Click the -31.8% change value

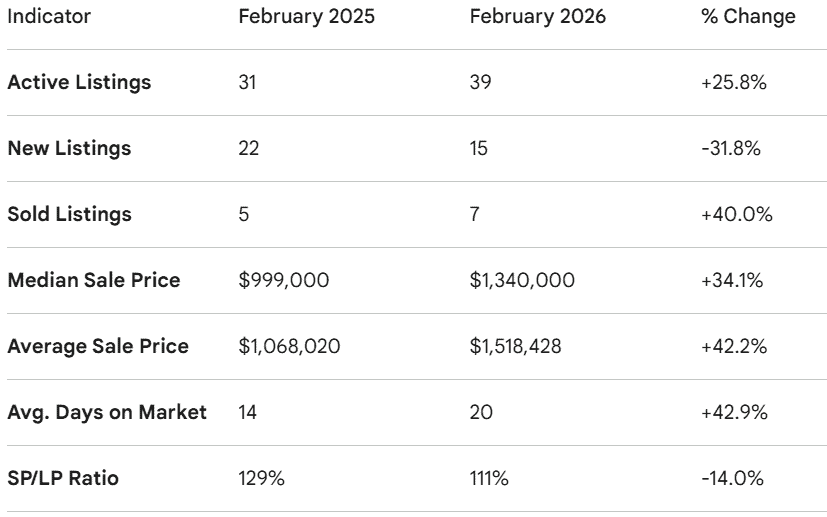pyautogui.click(x=731, y=149)
